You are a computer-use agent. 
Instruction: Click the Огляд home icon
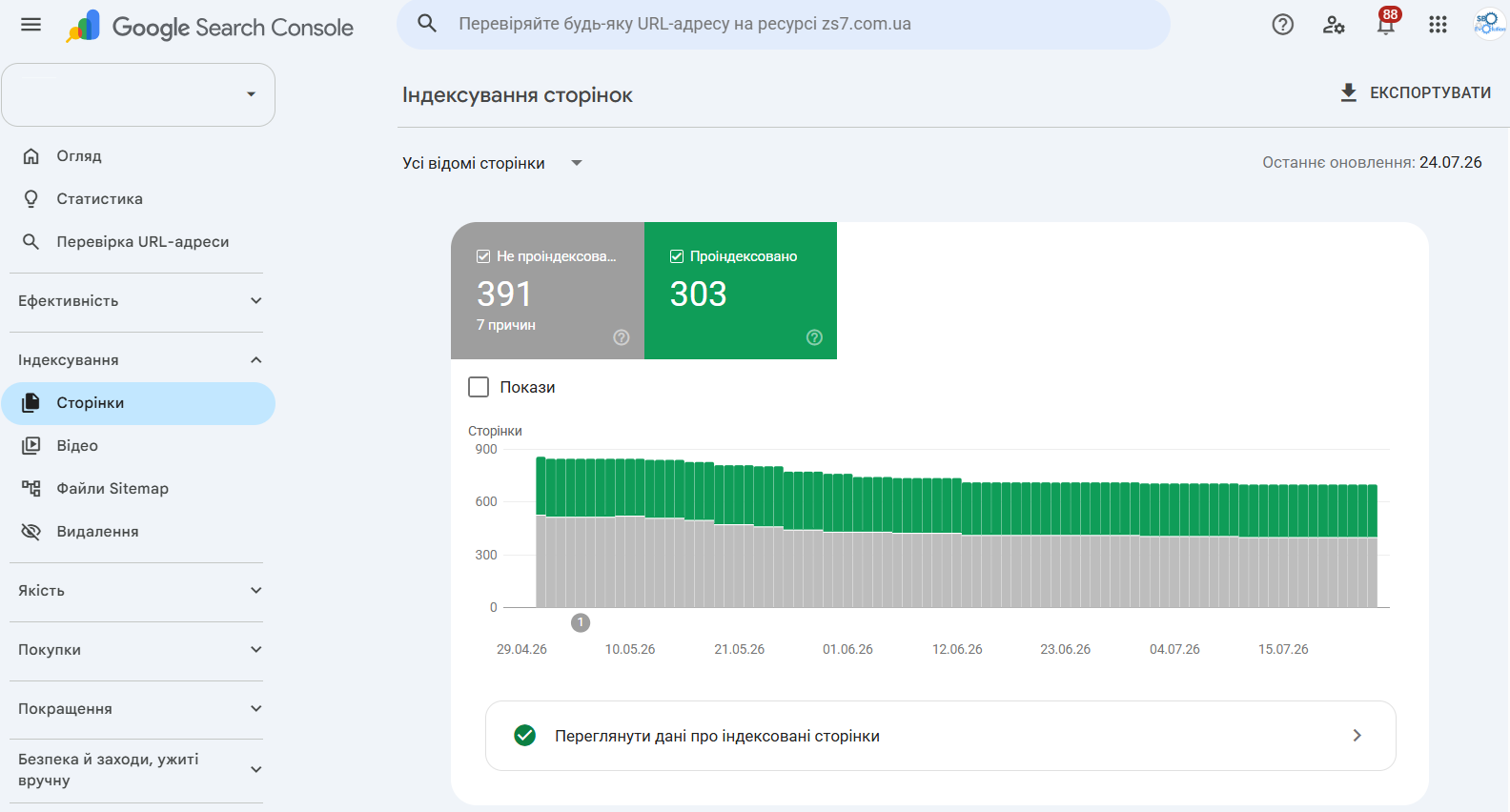[x=31, y=155]
